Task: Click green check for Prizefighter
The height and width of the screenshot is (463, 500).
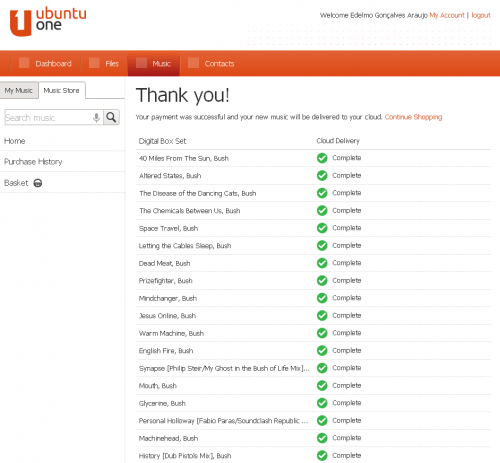Action: coord(322,280)
